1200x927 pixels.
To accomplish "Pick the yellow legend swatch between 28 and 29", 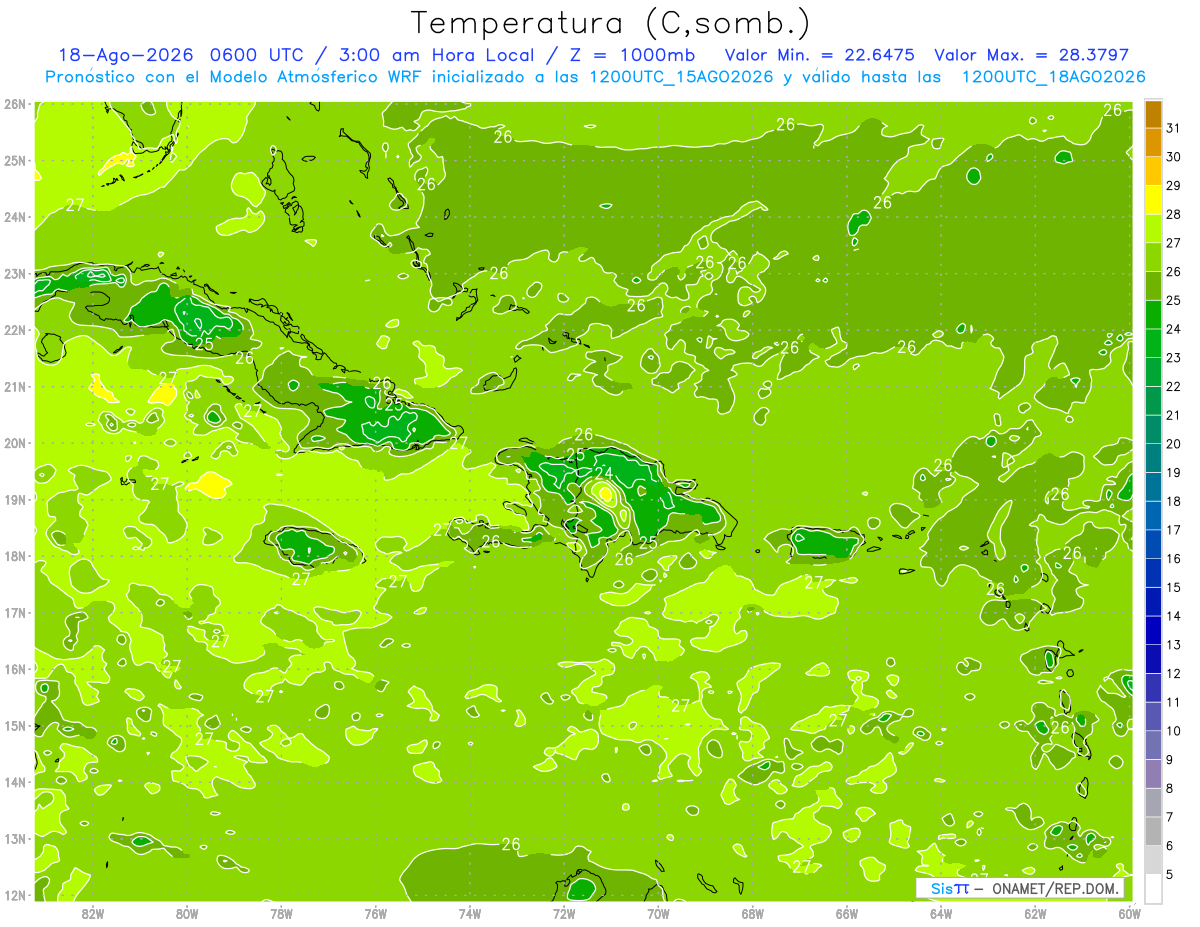I will 1153,200.
